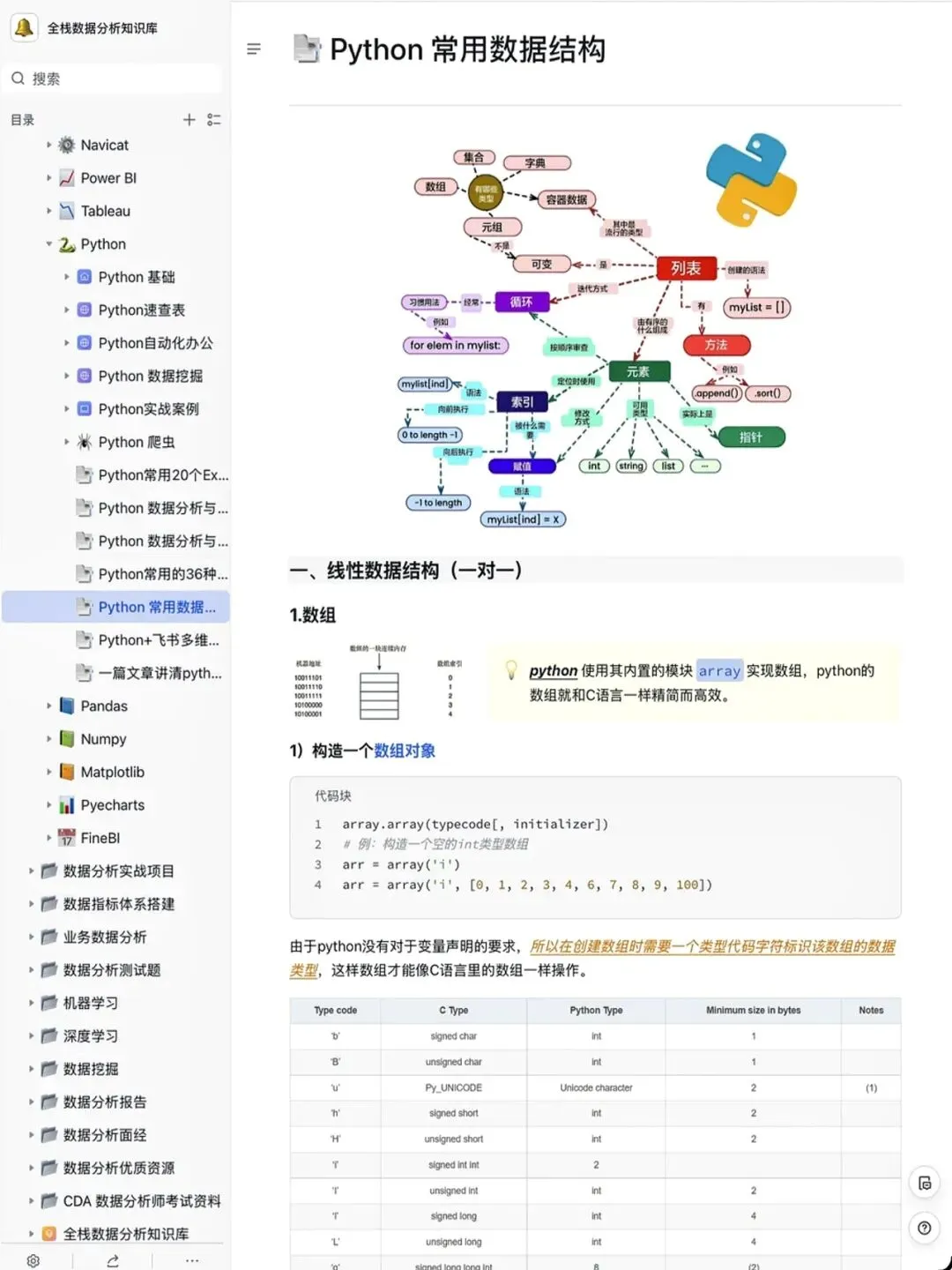Screen dimensions: 952x1270
Task: Expand the Python 基础 node arrow
Action: [66, 277]
